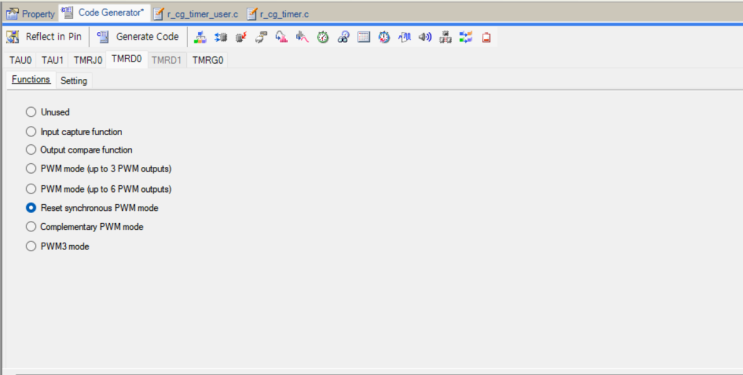The height and width of the screenshot is (375, 743).
Task: Open the D/A Converter module with pink wave icon
Action: point(302,37)
